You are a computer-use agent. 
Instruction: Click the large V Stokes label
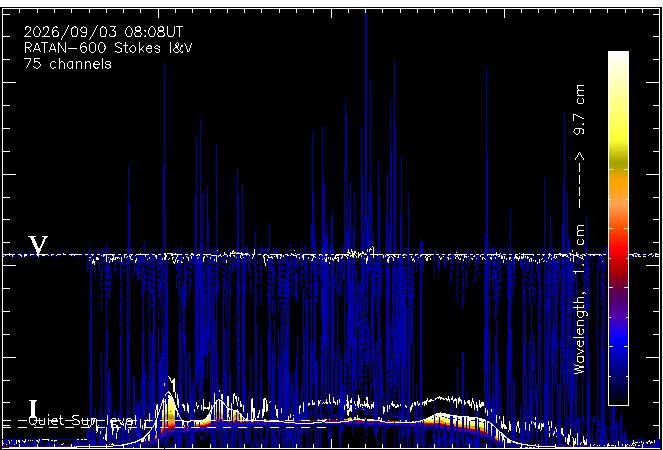tap(38, 245)
